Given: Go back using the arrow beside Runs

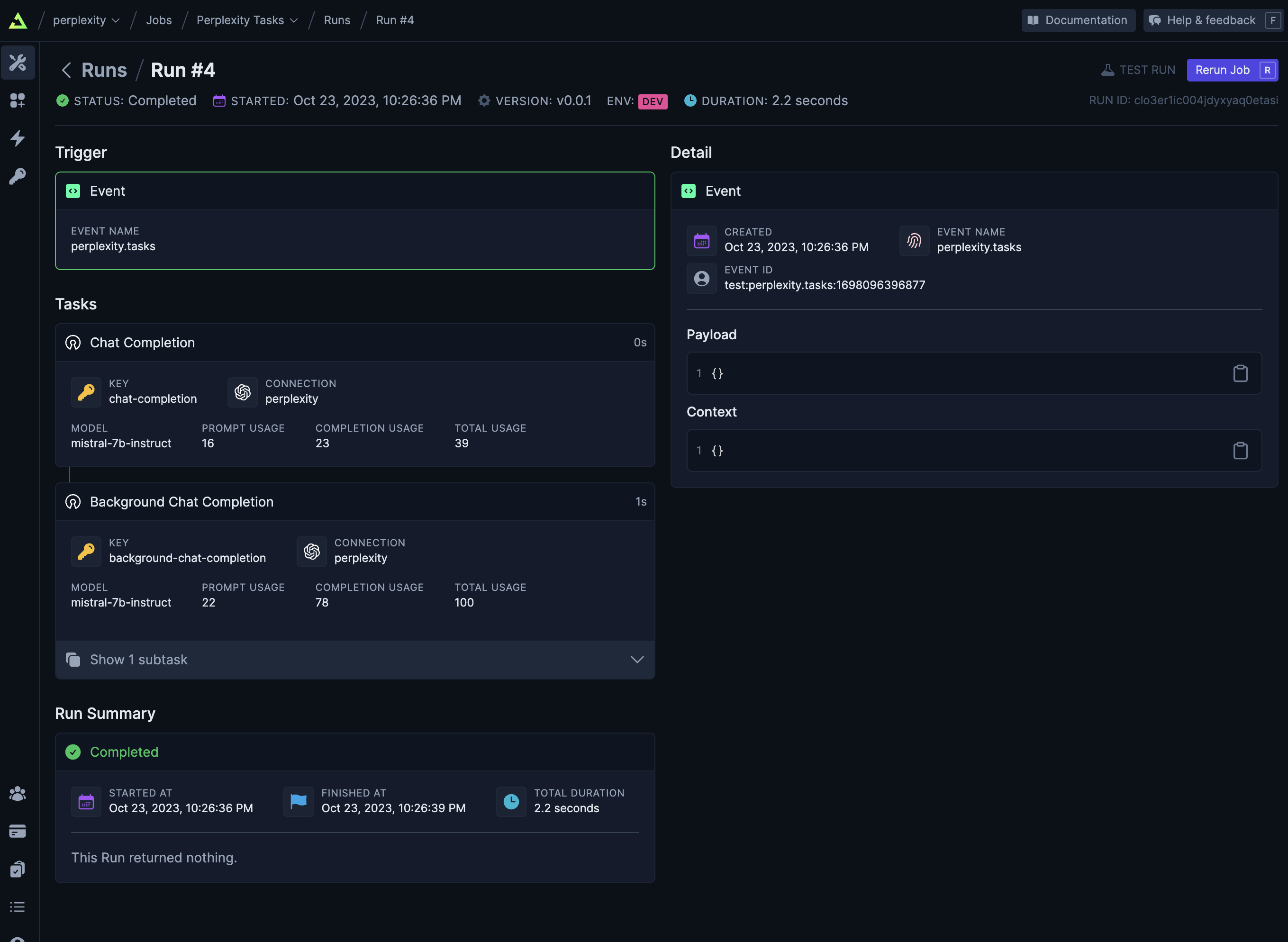Looking at the screenshot, I should (66, 70).
